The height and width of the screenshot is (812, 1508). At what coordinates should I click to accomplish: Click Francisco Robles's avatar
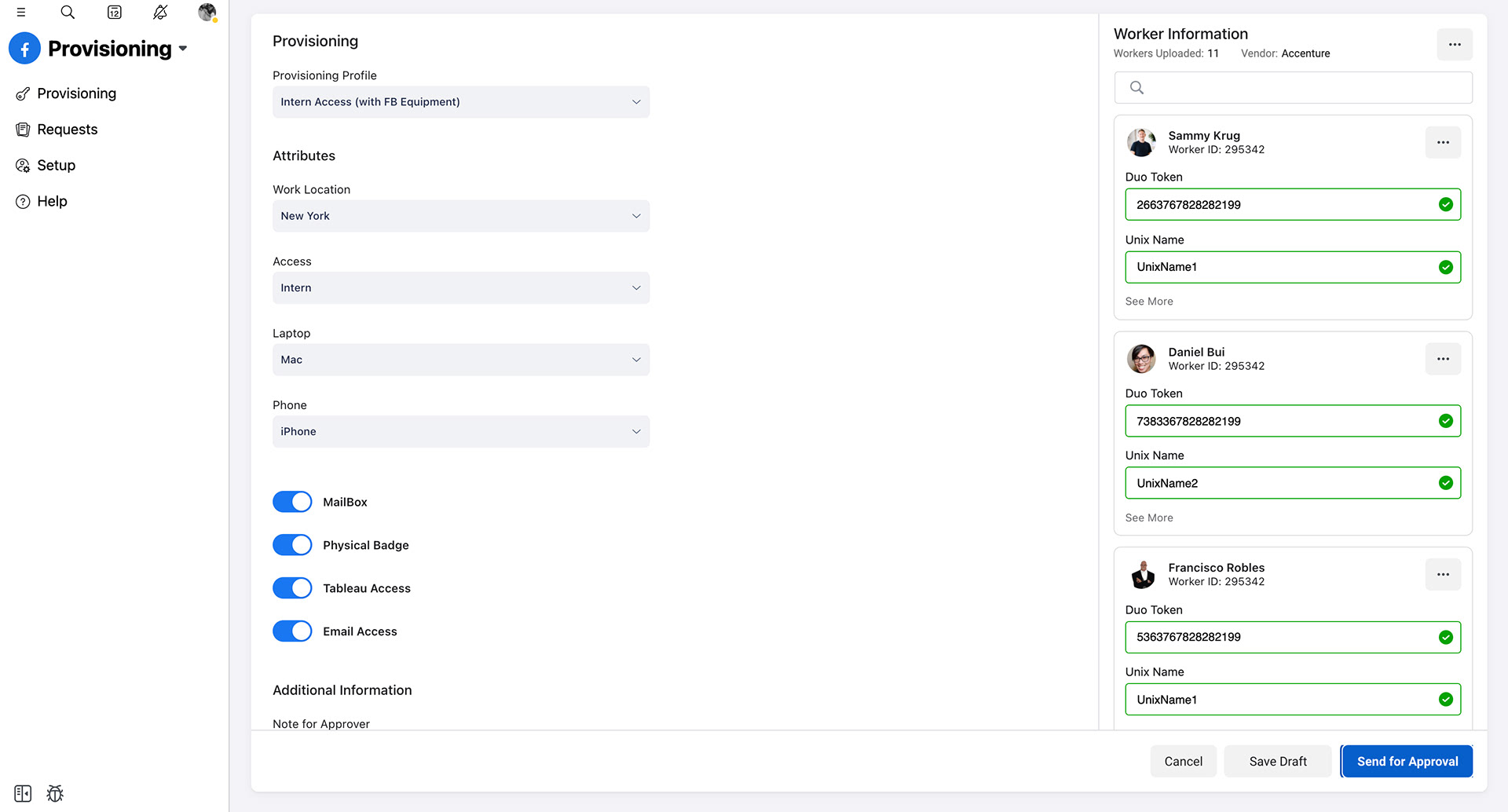1143,575
